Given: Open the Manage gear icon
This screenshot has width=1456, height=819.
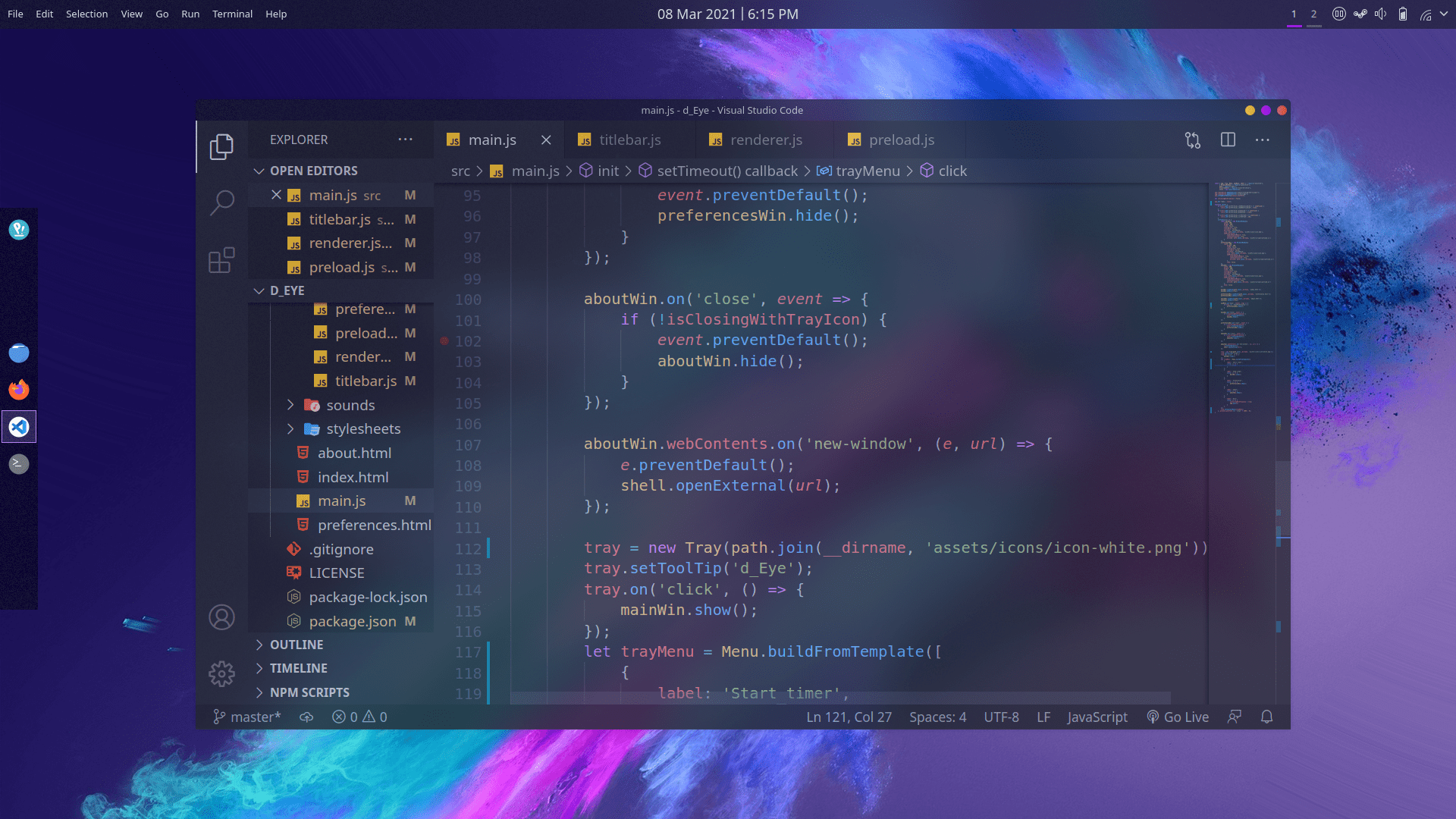Looking at the screenshot, I should coord(221,673).
